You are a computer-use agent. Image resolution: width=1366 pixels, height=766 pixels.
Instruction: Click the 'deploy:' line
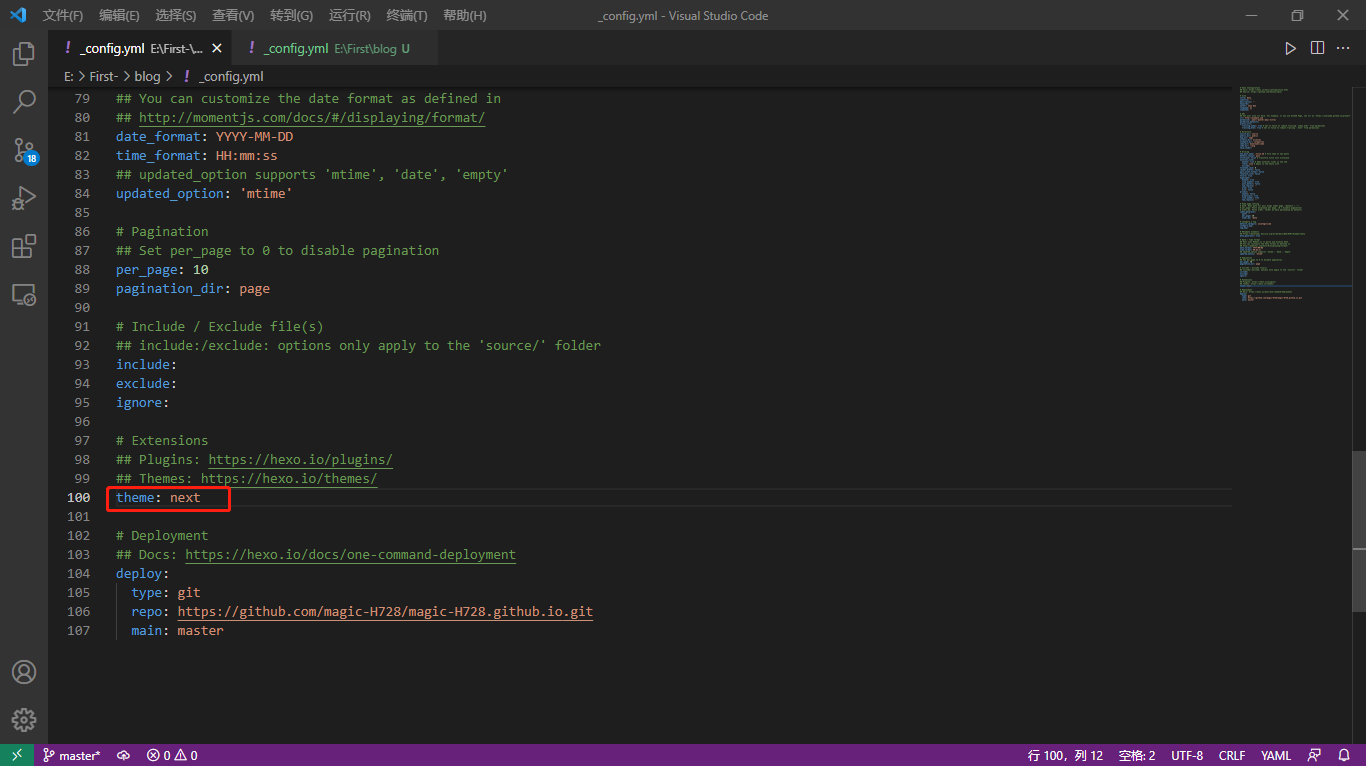143,574
